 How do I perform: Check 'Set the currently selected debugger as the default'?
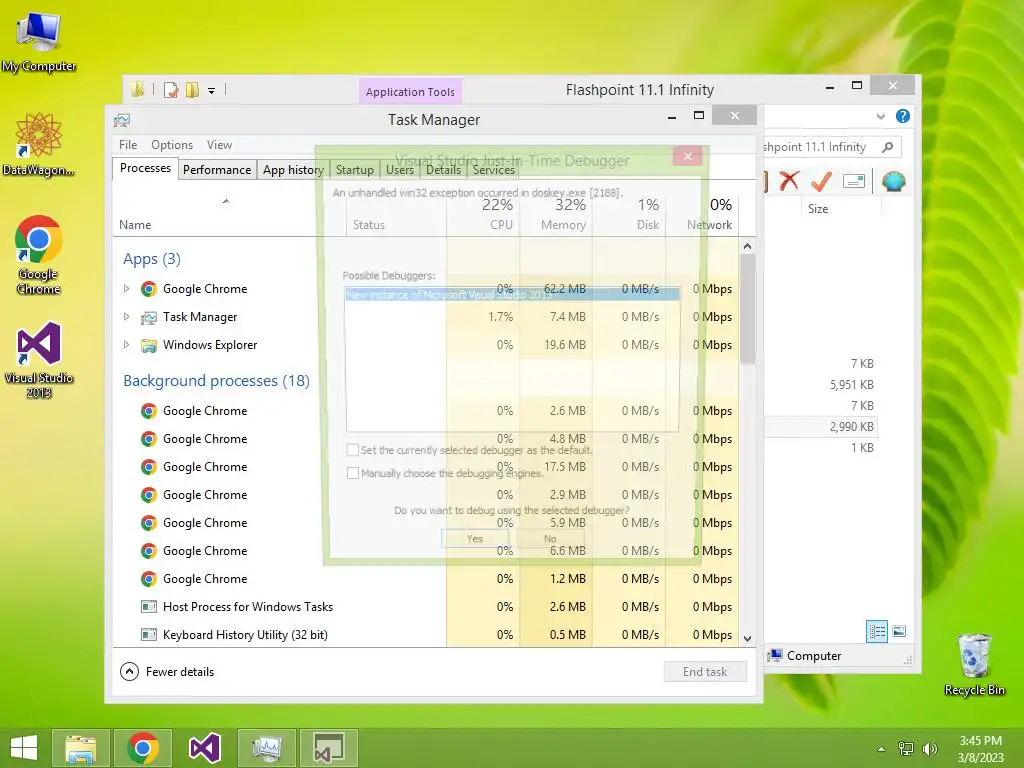tap(353, 450)
